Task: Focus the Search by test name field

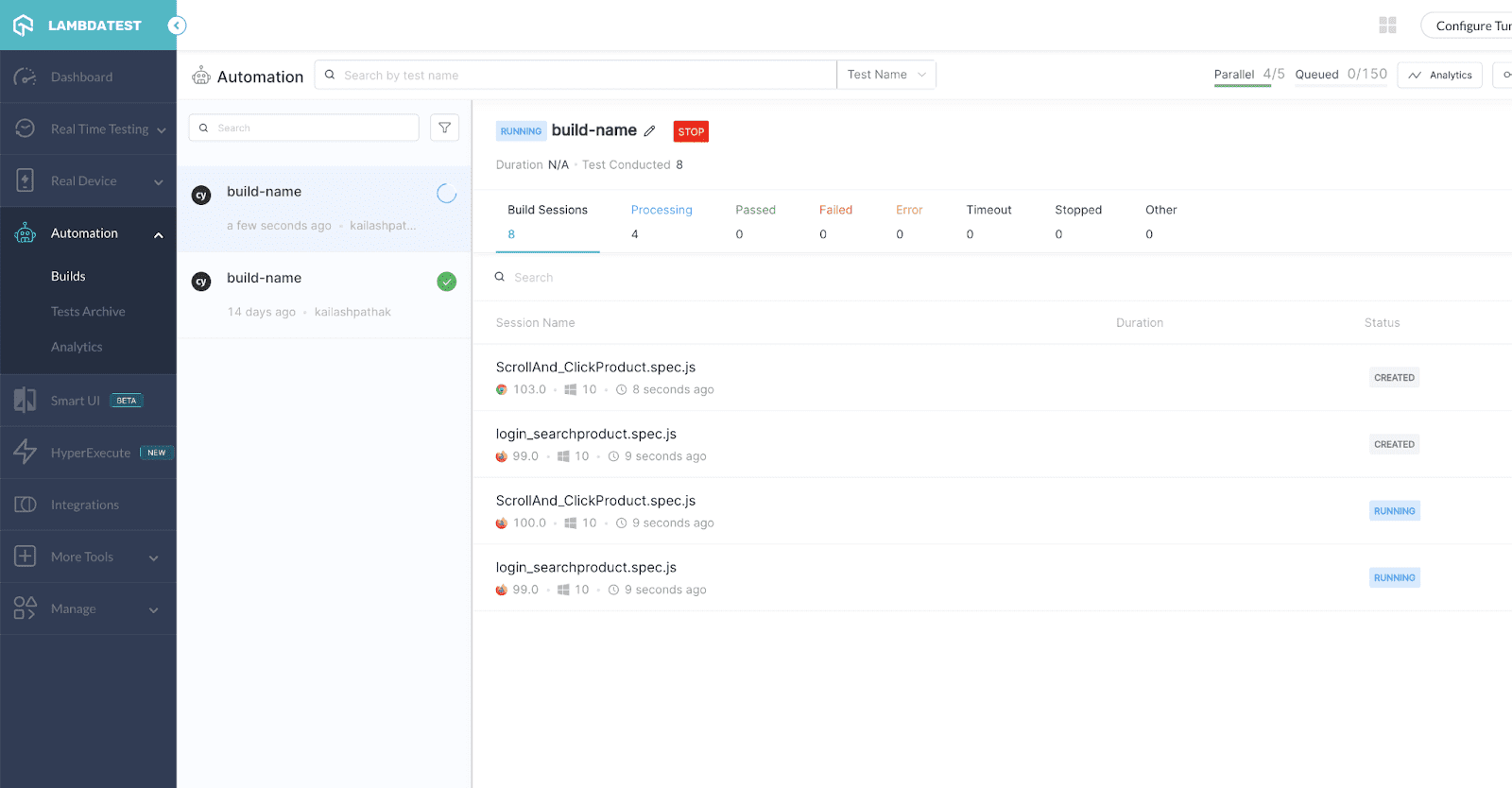Action: (x=576, y=75)
